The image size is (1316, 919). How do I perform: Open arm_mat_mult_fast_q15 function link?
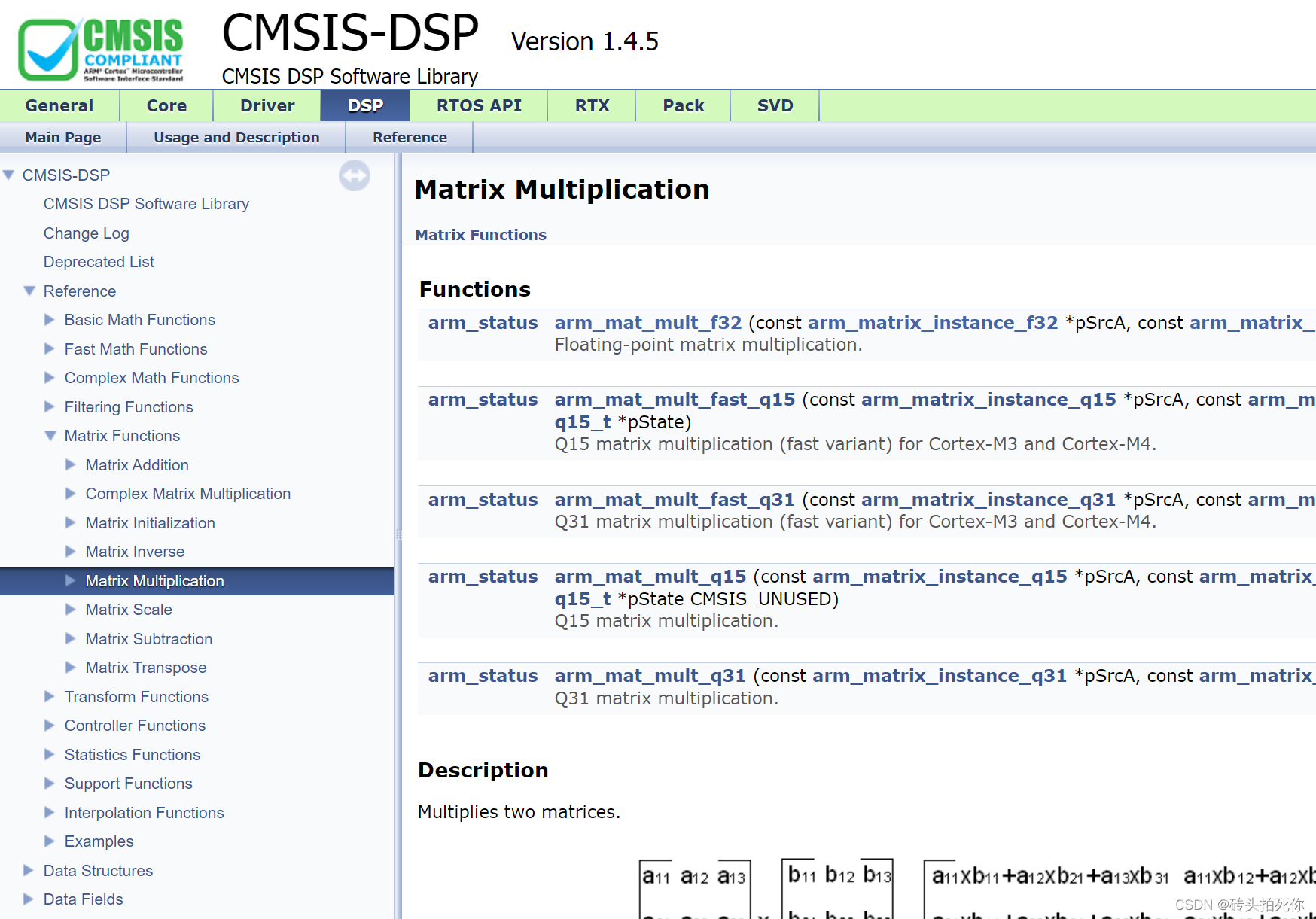(675, 400)
